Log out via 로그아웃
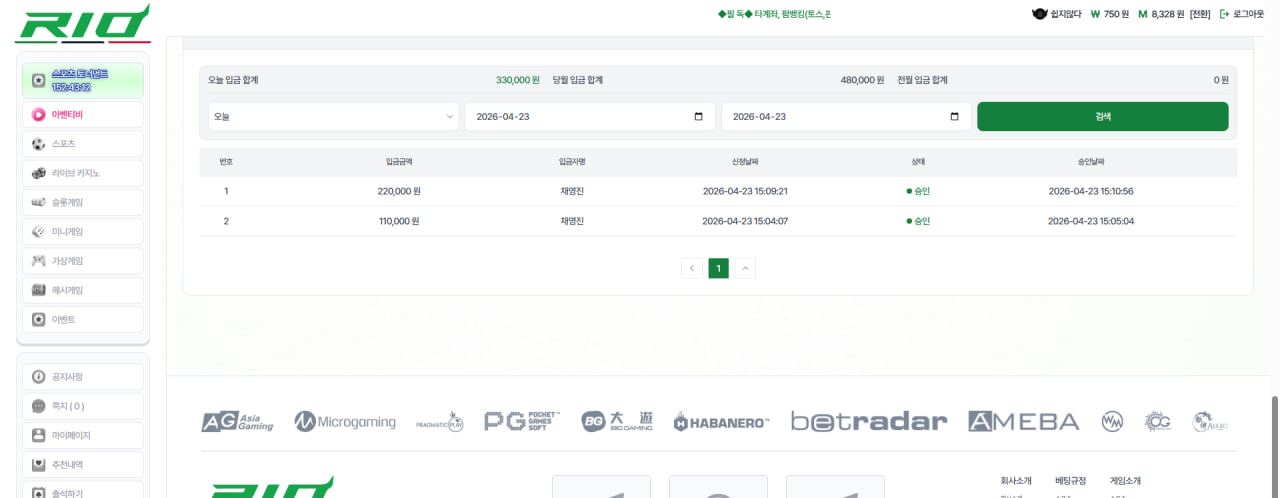 [x=1242, y=14]
